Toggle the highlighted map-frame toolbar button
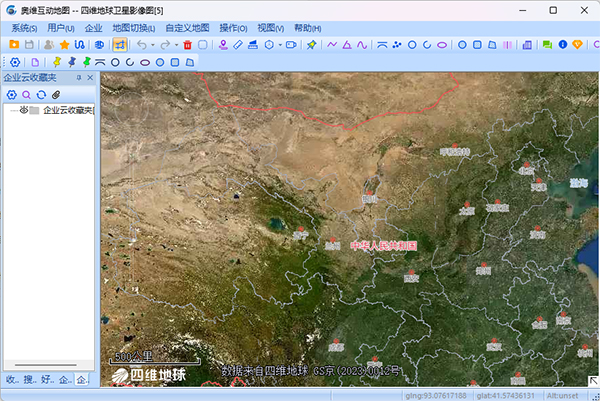Viewport: 600px width, 401px height. 119,45
